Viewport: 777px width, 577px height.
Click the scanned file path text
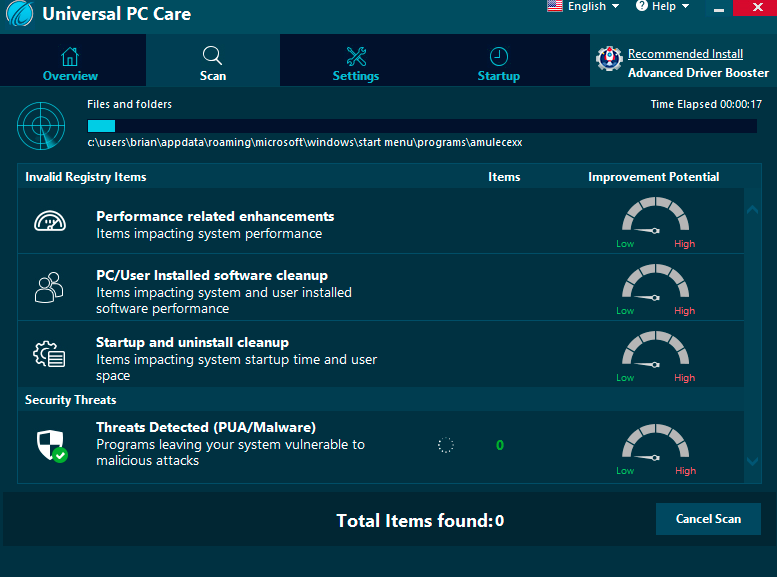pos(305,143)
